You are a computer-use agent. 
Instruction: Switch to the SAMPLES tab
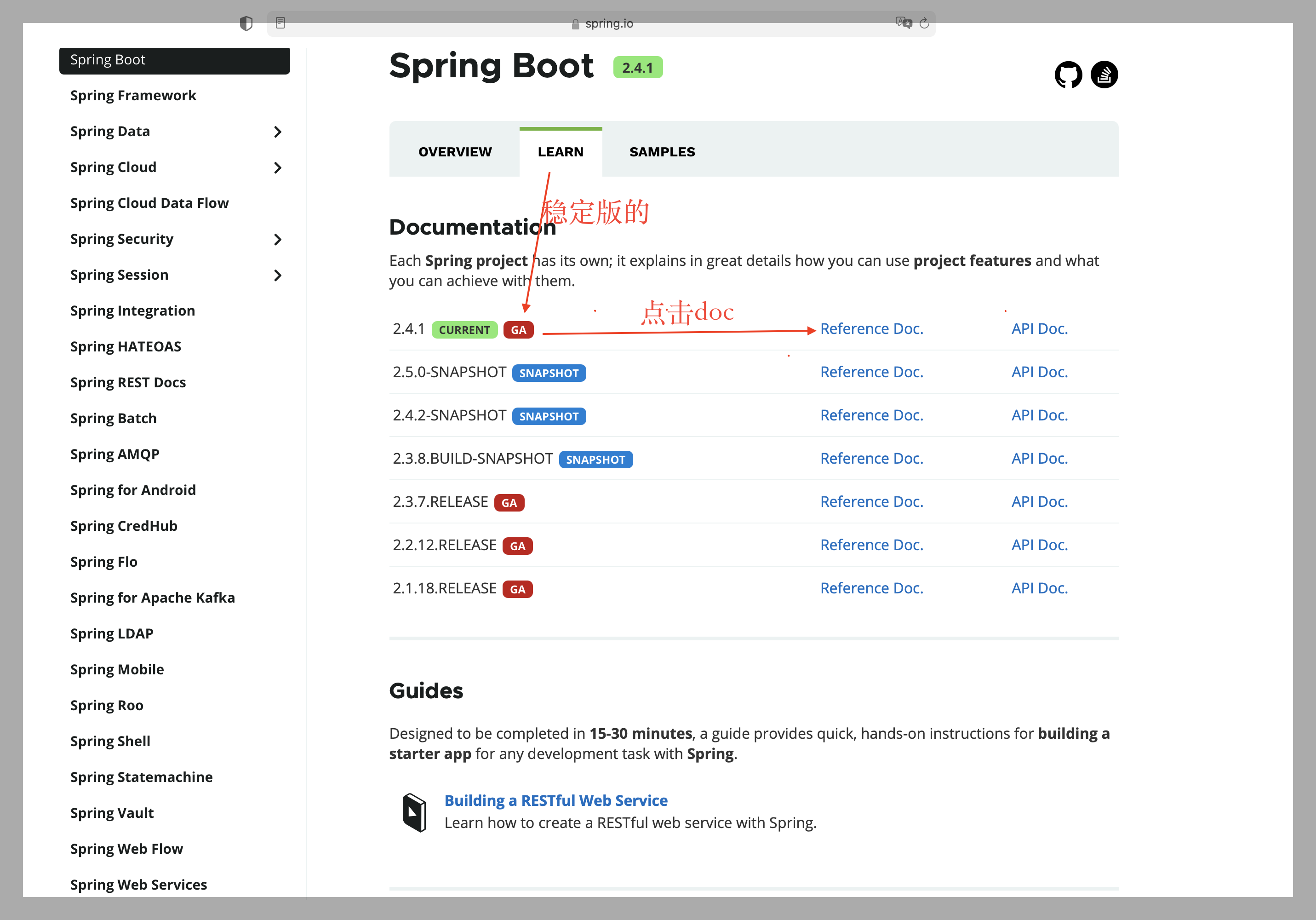[662, 151]
